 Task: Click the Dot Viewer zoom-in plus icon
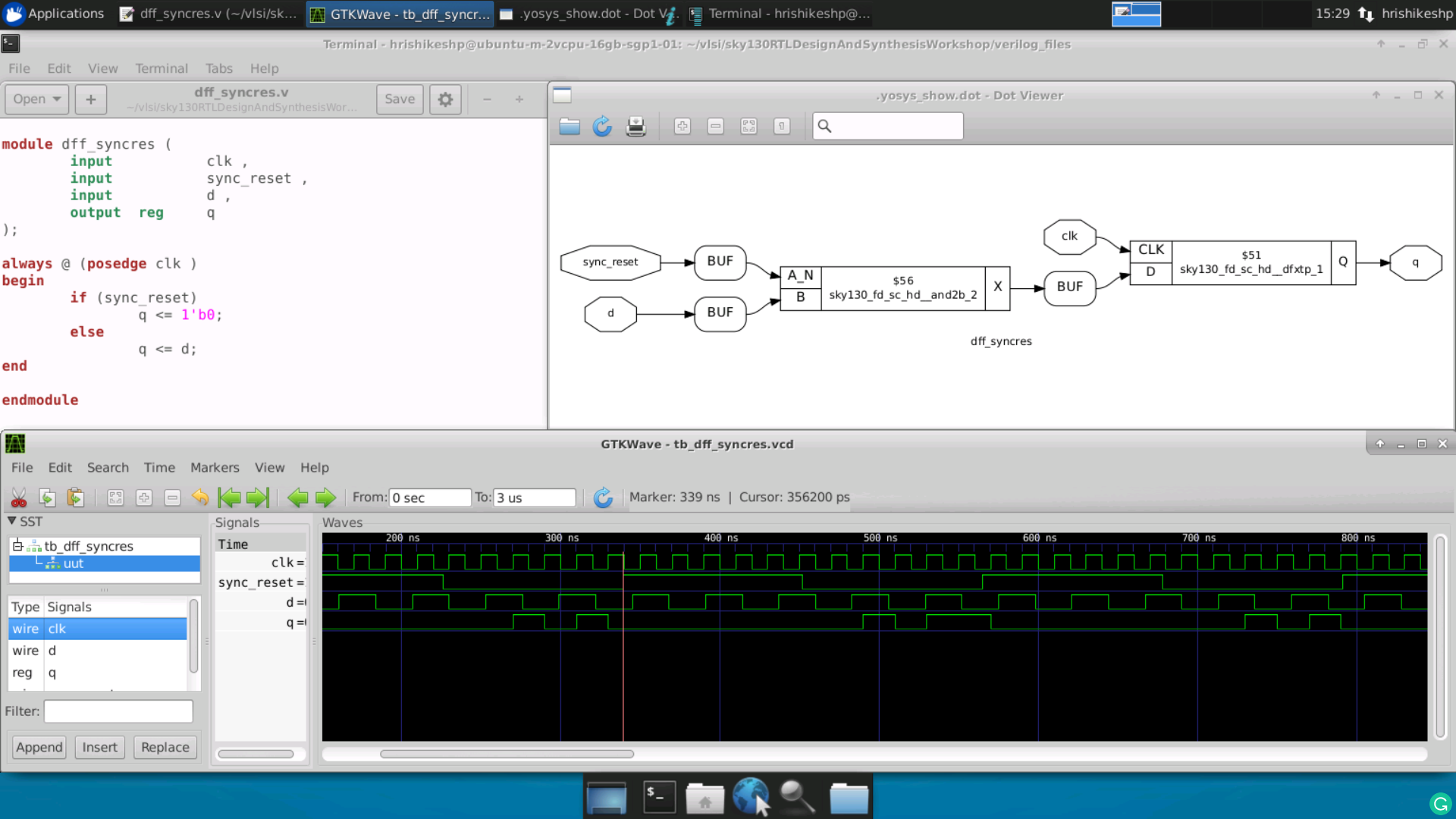point(682,126)
